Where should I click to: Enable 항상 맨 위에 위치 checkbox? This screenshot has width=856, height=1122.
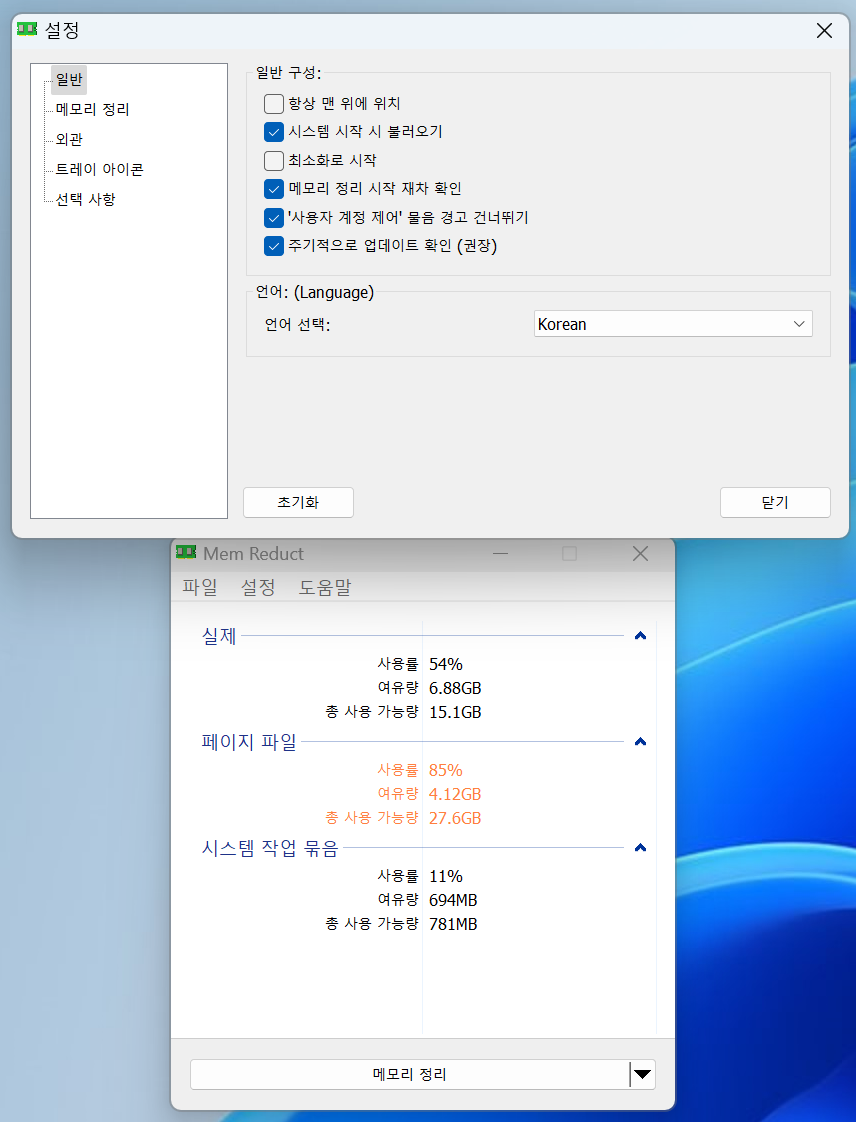274,104
